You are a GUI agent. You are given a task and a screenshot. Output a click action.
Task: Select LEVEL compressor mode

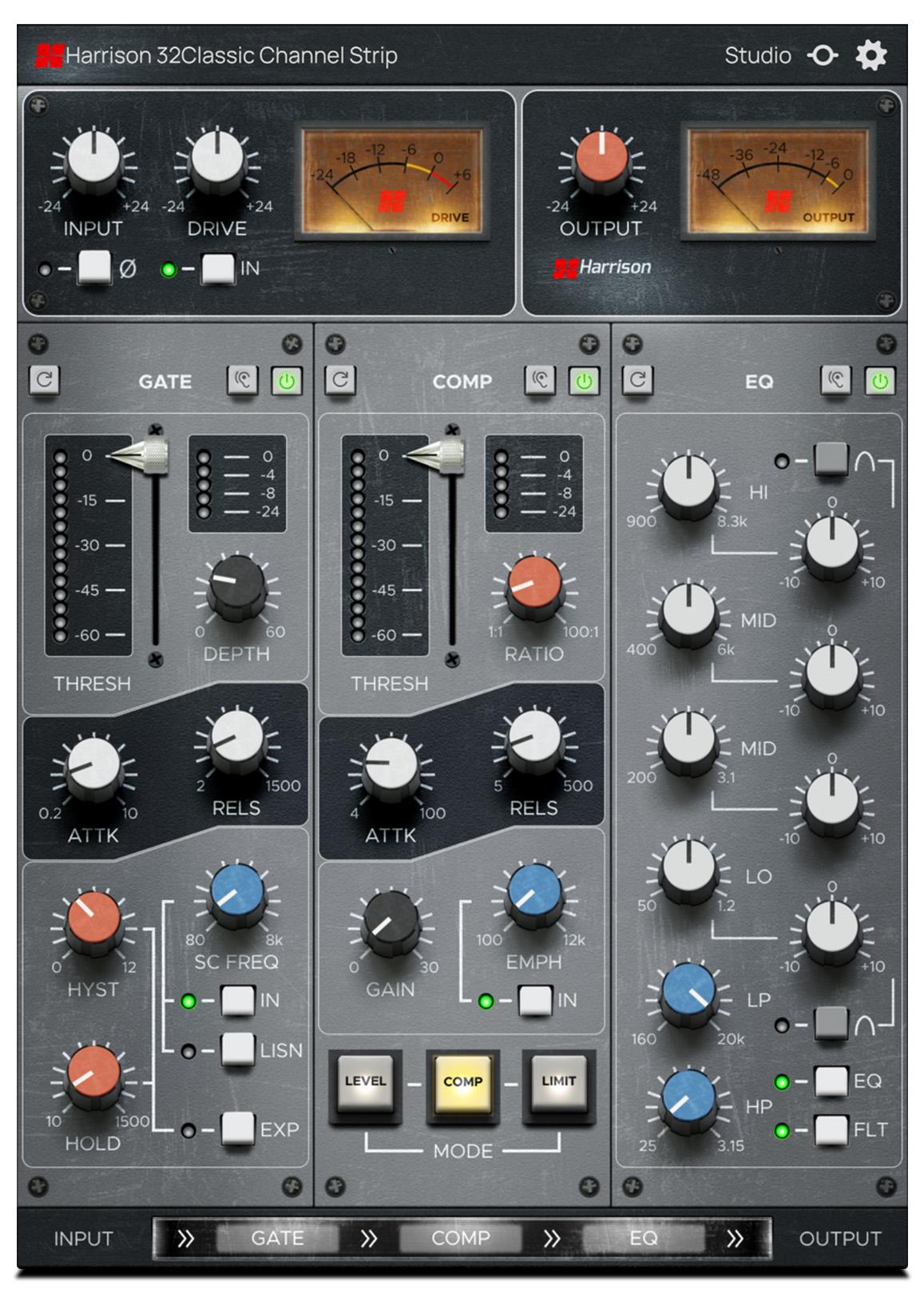point(366,1083)
